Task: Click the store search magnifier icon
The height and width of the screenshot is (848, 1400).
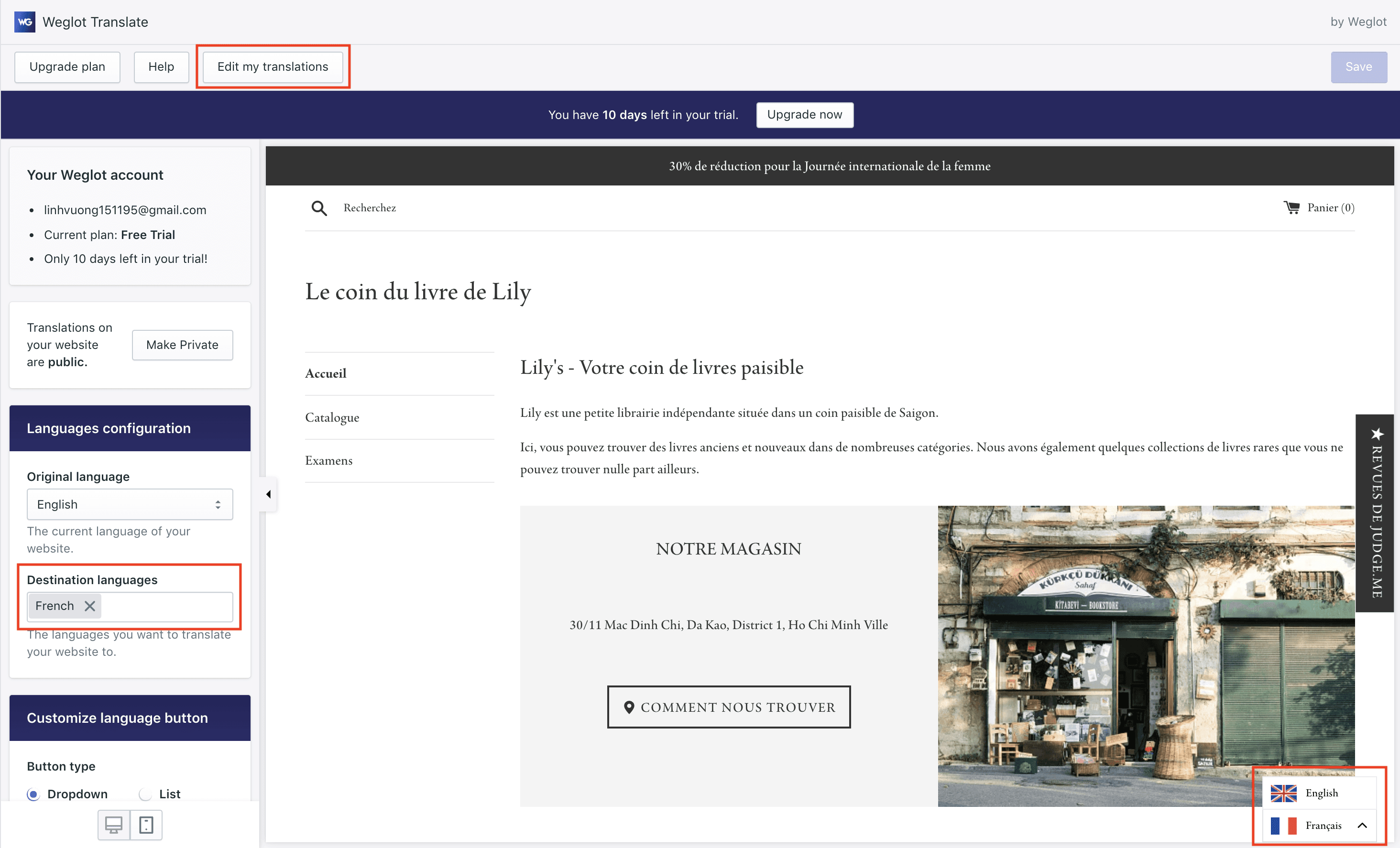Action: coord(319,208)
